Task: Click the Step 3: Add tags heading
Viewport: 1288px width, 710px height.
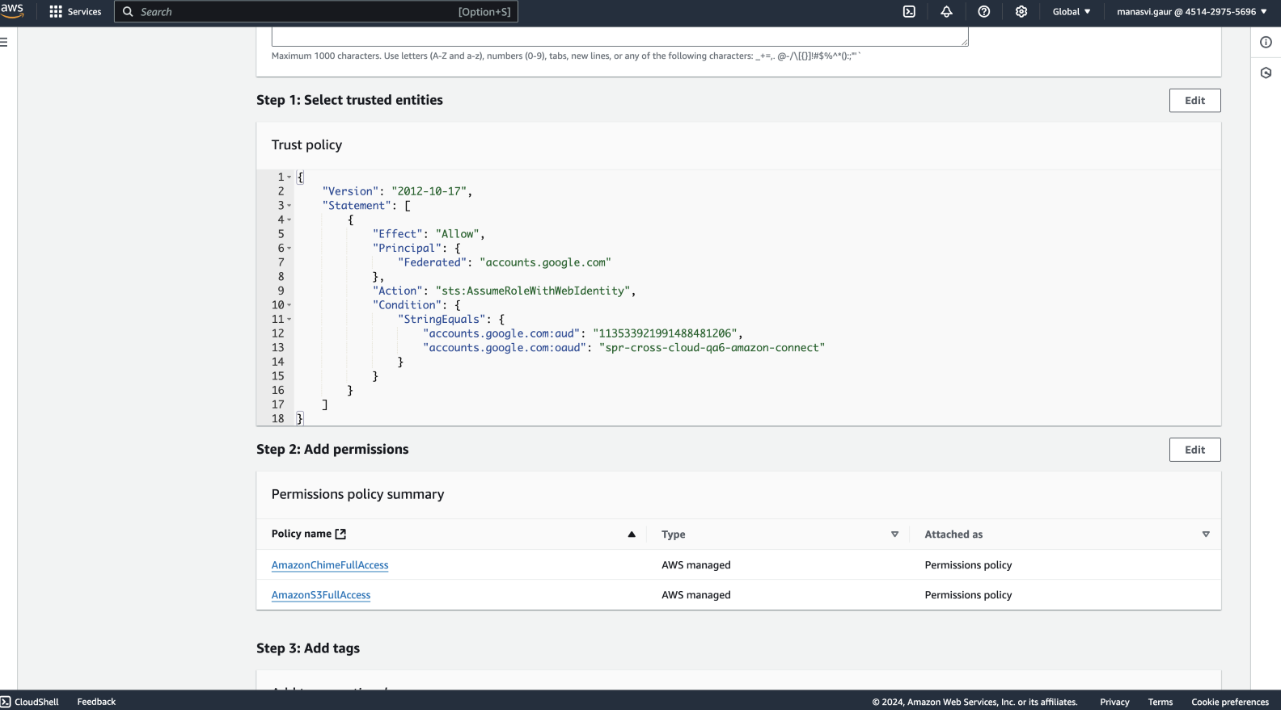Action: tap(308, 649)
